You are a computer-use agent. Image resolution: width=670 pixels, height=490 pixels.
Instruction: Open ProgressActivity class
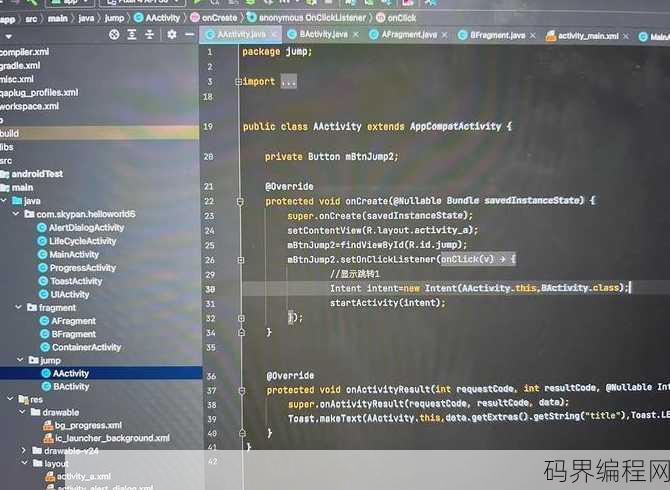(x=77, y=268)
